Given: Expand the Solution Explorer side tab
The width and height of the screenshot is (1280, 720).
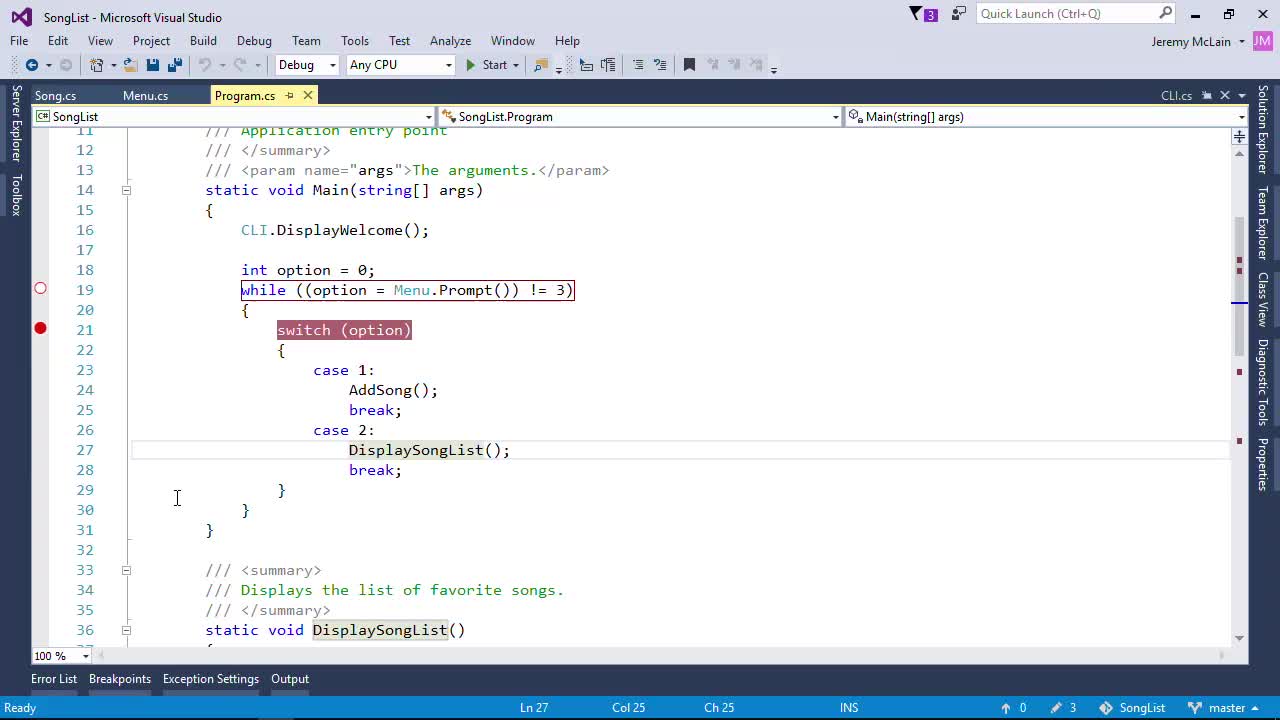Looking at the screenshot, I should [1263, 129].
